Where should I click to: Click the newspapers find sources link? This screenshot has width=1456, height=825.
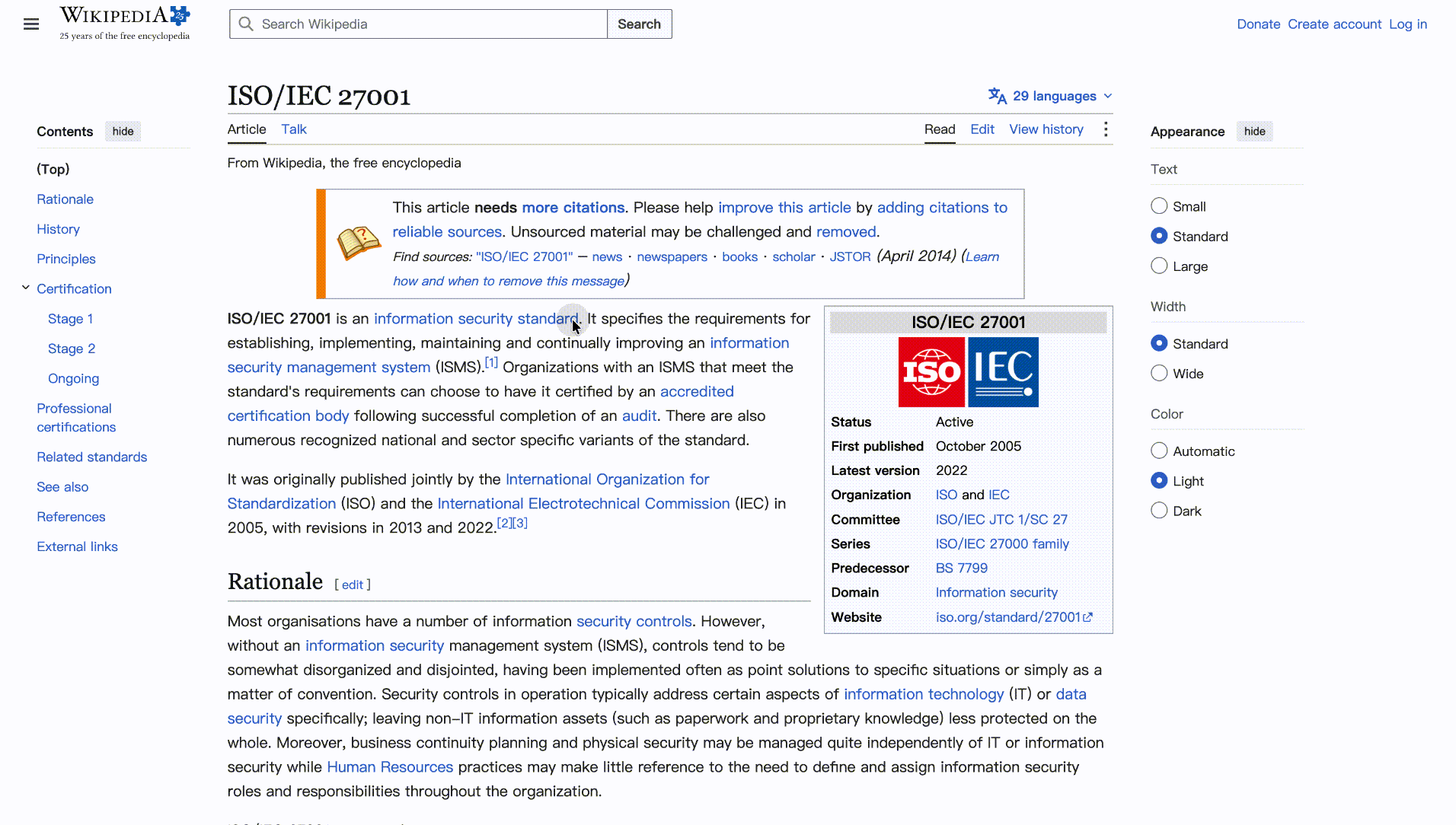click(x=672, y=257)
